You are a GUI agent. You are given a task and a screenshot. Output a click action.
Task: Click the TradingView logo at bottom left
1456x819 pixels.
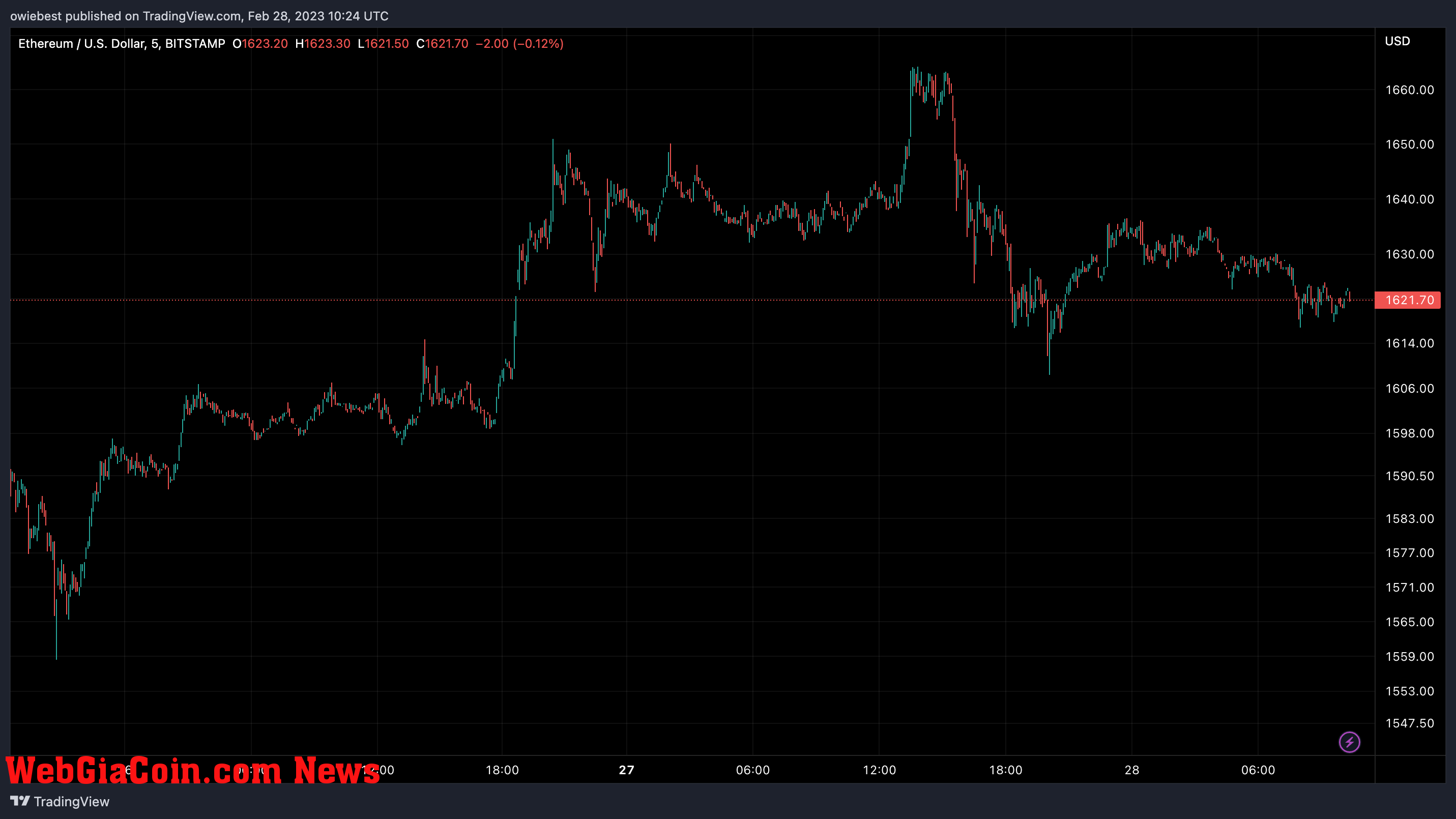[60, 802]
